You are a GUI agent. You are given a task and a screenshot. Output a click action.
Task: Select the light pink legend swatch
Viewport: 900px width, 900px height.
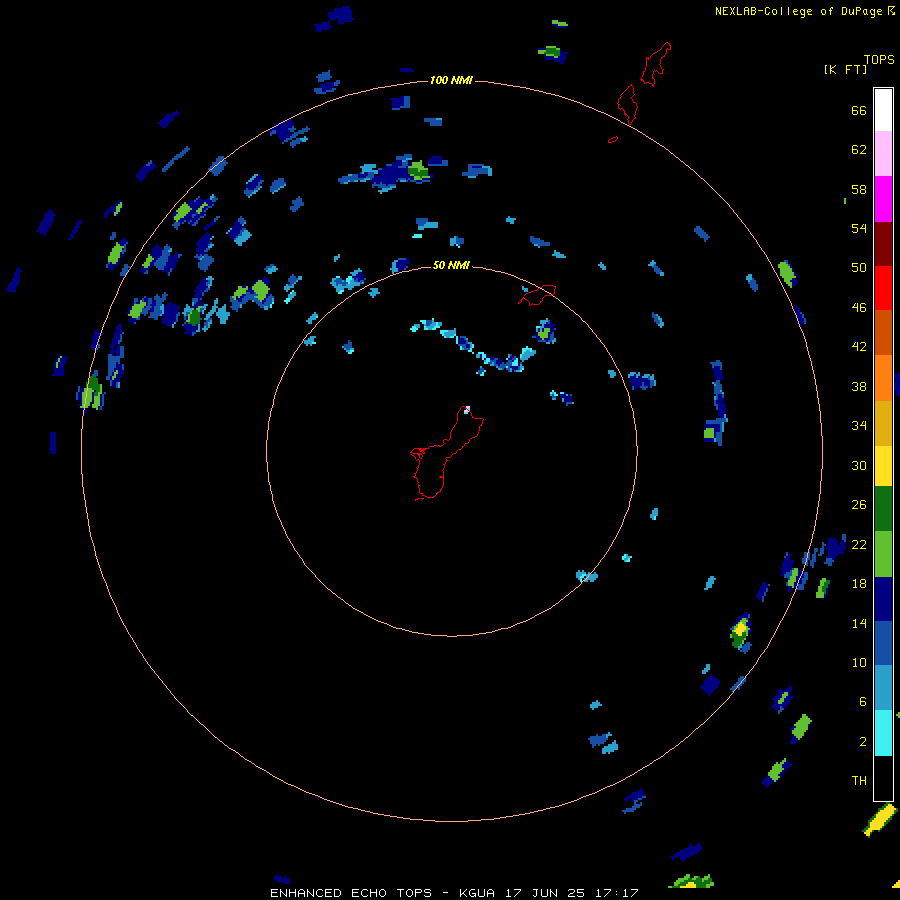point(883,154)
